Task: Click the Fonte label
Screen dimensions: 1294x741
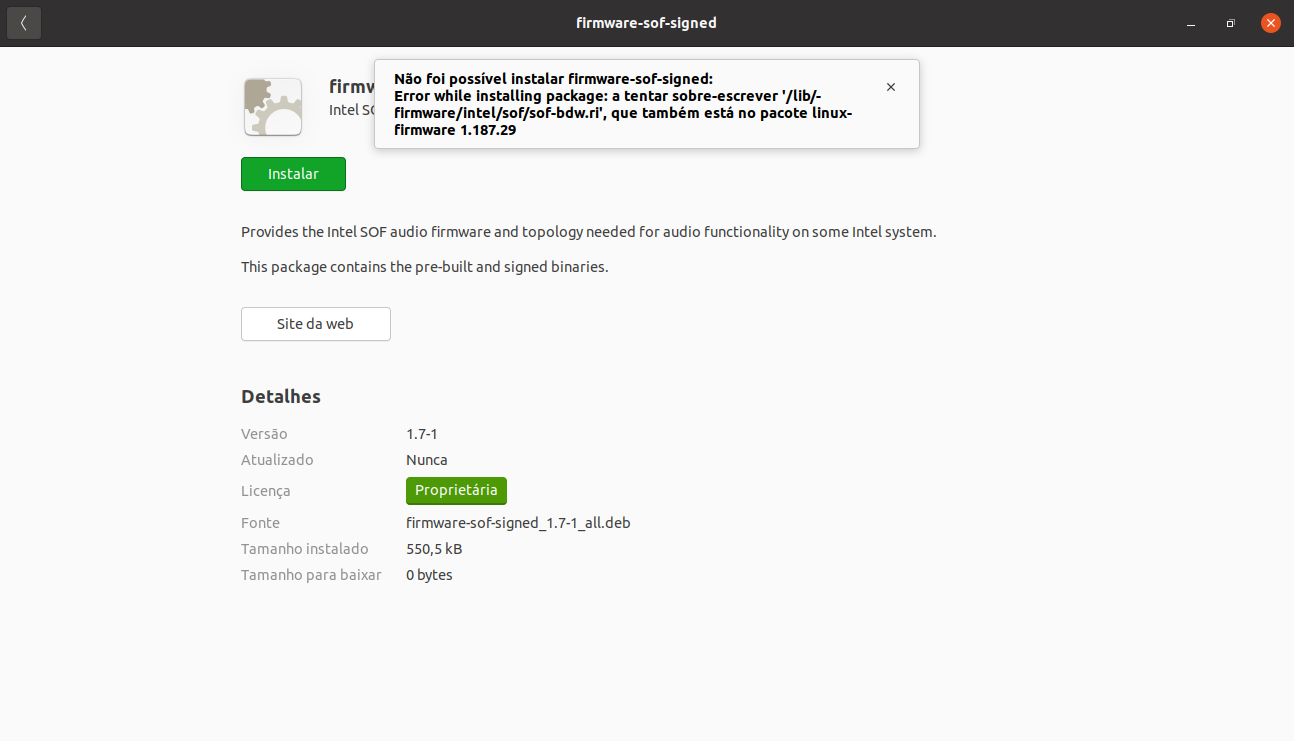Action: pyautogui.click(x=260, y=523)
